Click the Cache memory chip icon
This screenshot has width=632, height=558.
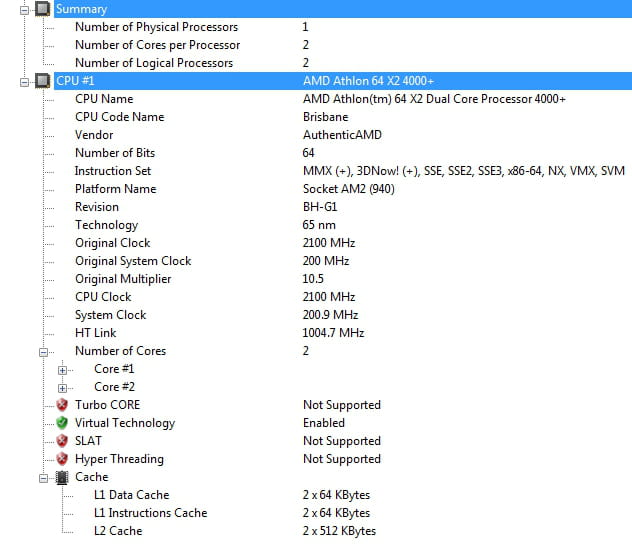(x=62, y=477)
